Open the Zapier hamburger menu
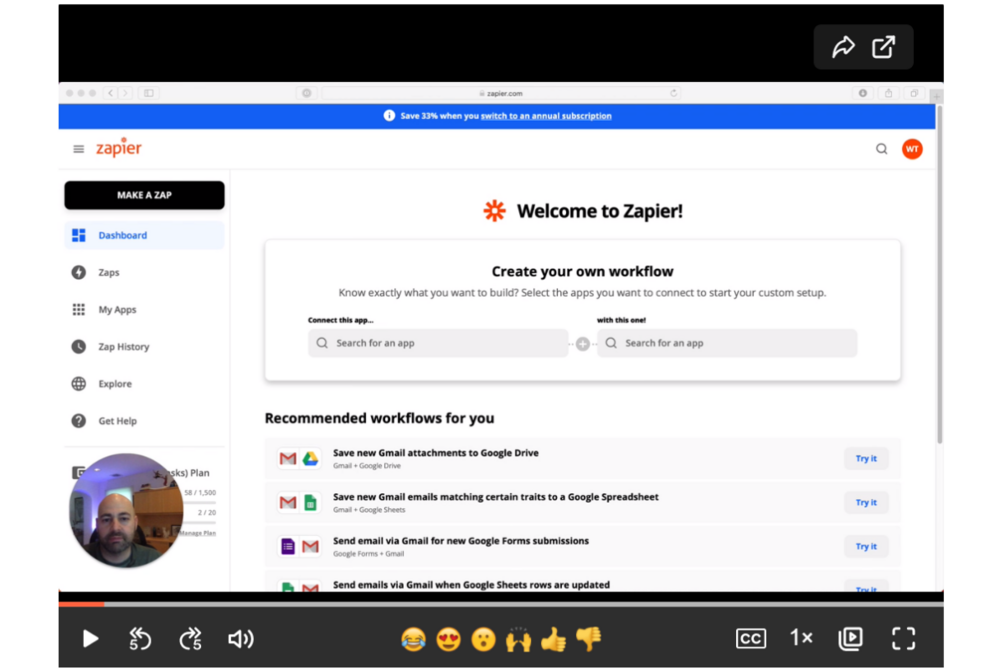 tap(78, 149)
